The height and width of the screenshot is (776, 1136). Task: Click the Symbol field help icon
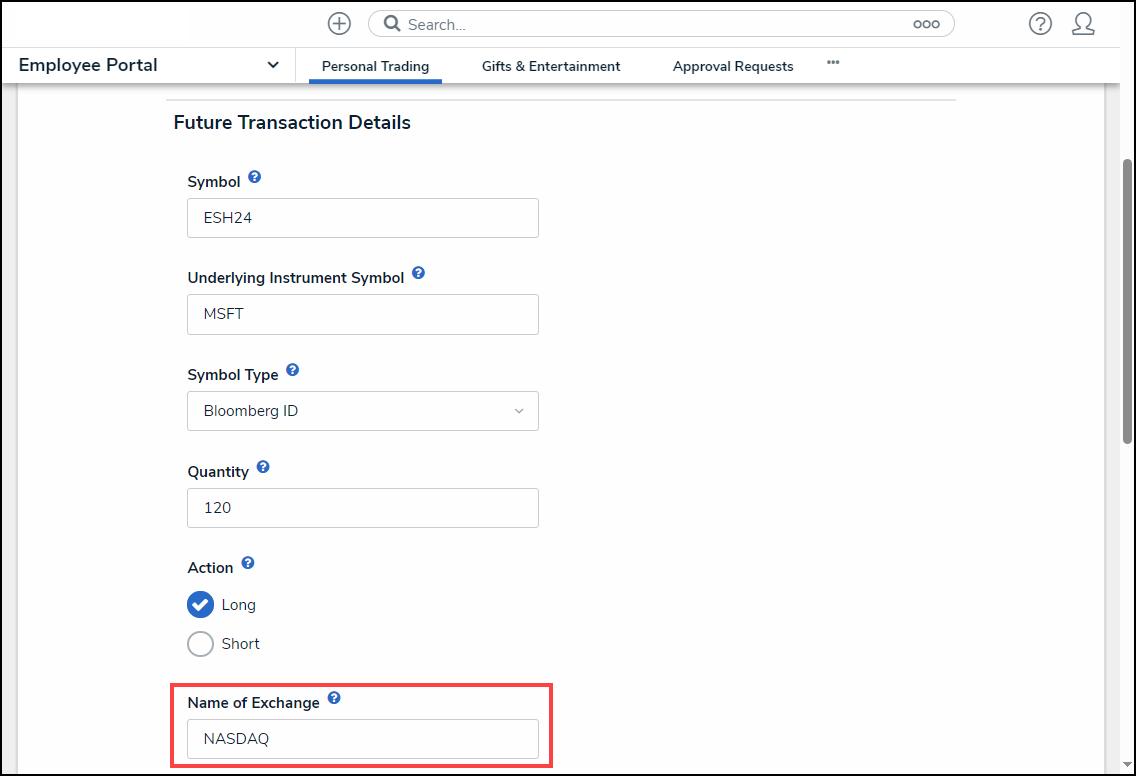[255, 177]
